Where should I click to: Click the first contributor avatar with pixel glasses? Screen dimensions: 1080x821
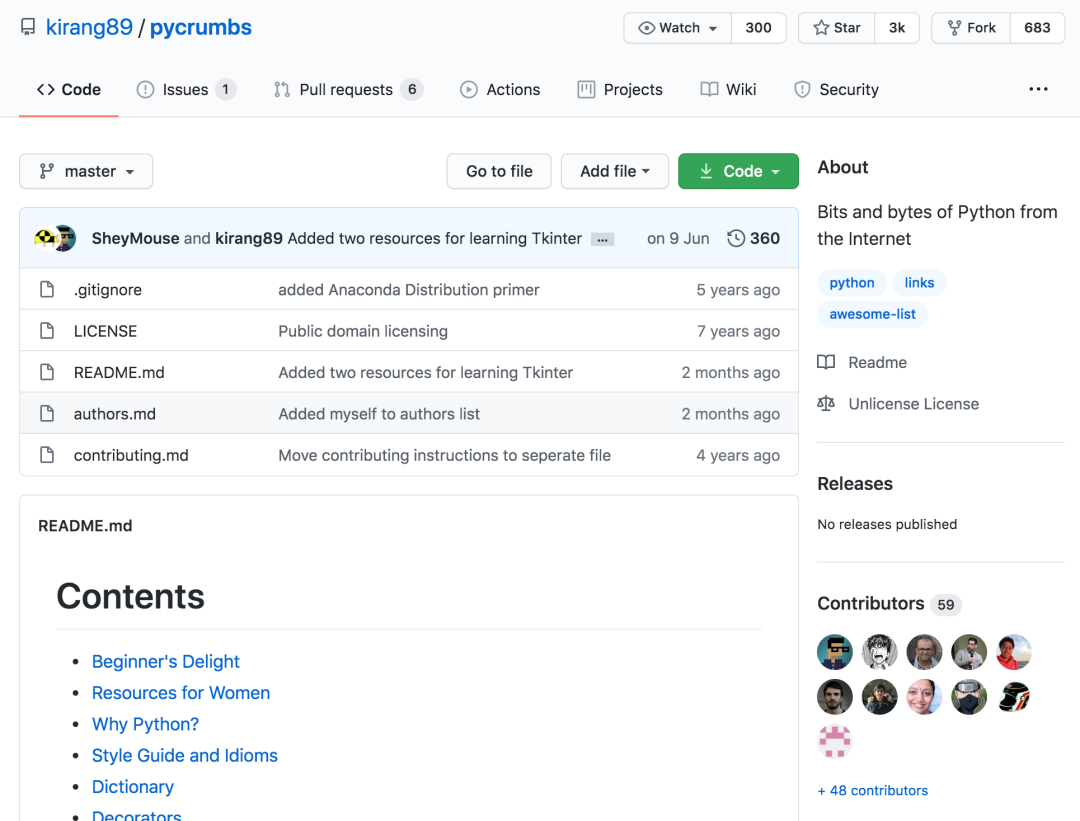tap(835, 652)
